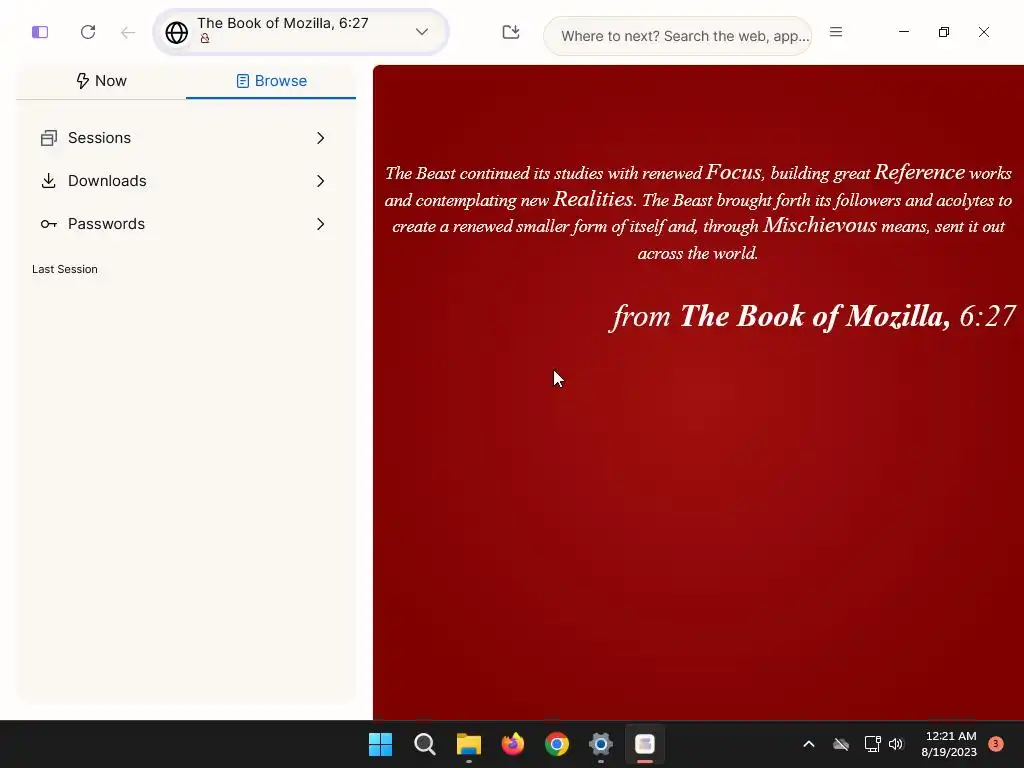Click the Downloads arrow icon in sidebar
The height and width of the screenshot is (768, 1024).
[x=48, y=181]
